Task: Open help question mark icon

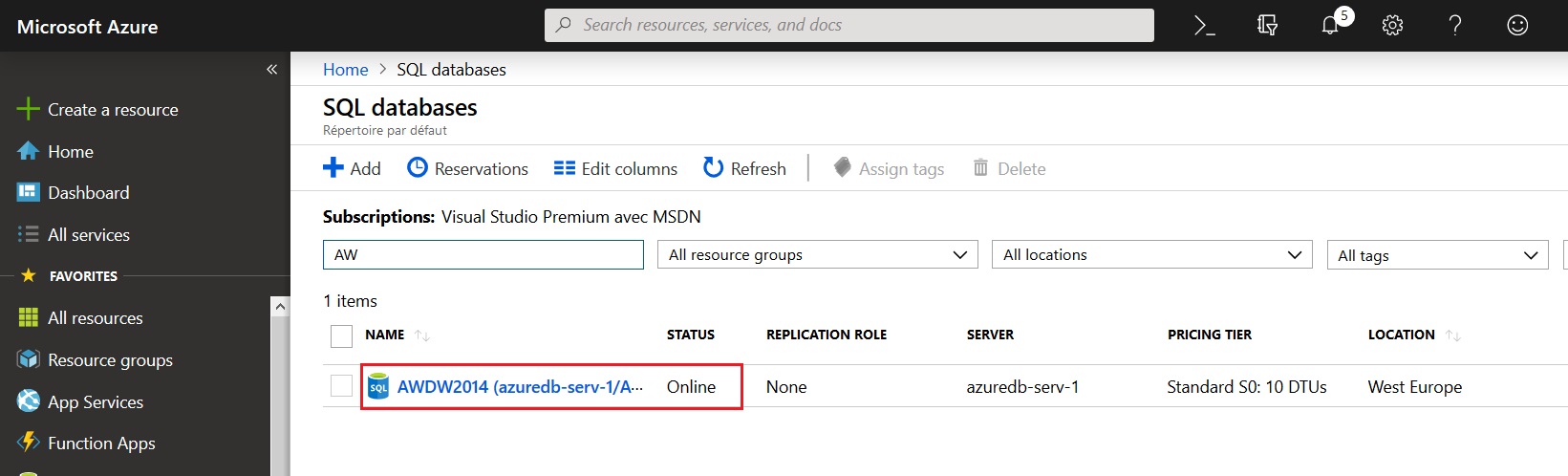Action: (x=1455, y=26)
